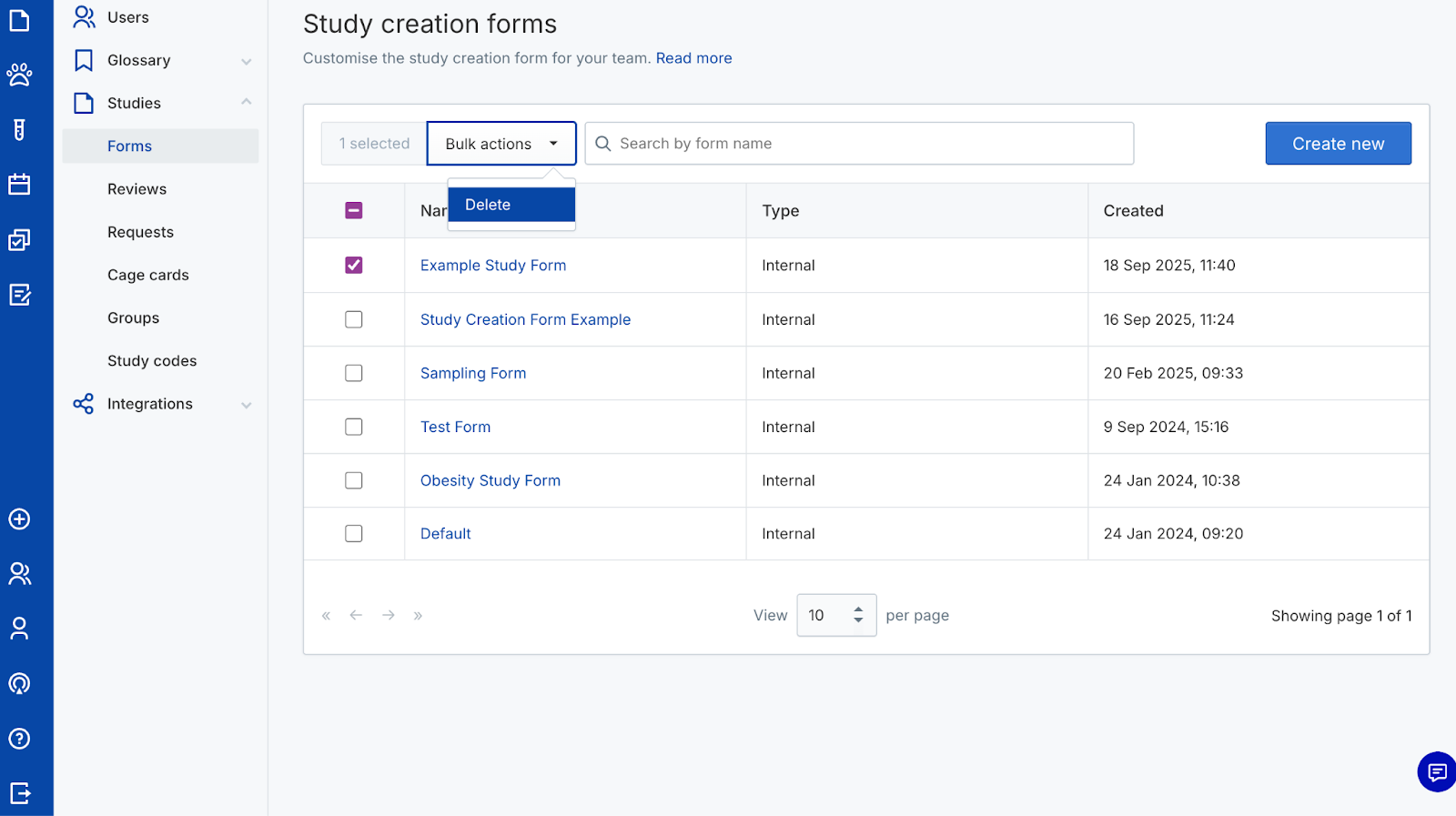1456x816 pixels.
Task: Click the test tube samples icon
Action: pyautogui.click(x=19, y=130)
